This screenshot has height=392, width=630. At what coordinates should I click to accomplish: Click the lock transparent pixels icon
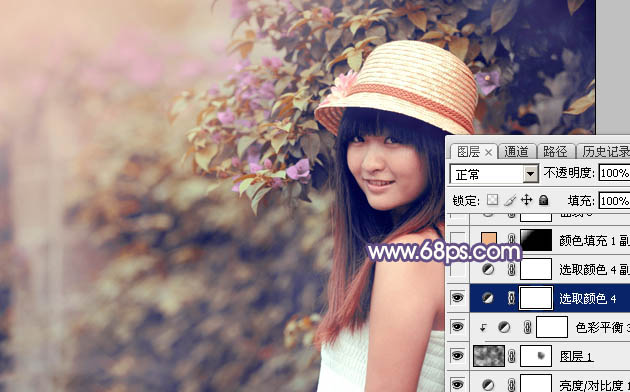pyautogui.click(x=493, y=200)
